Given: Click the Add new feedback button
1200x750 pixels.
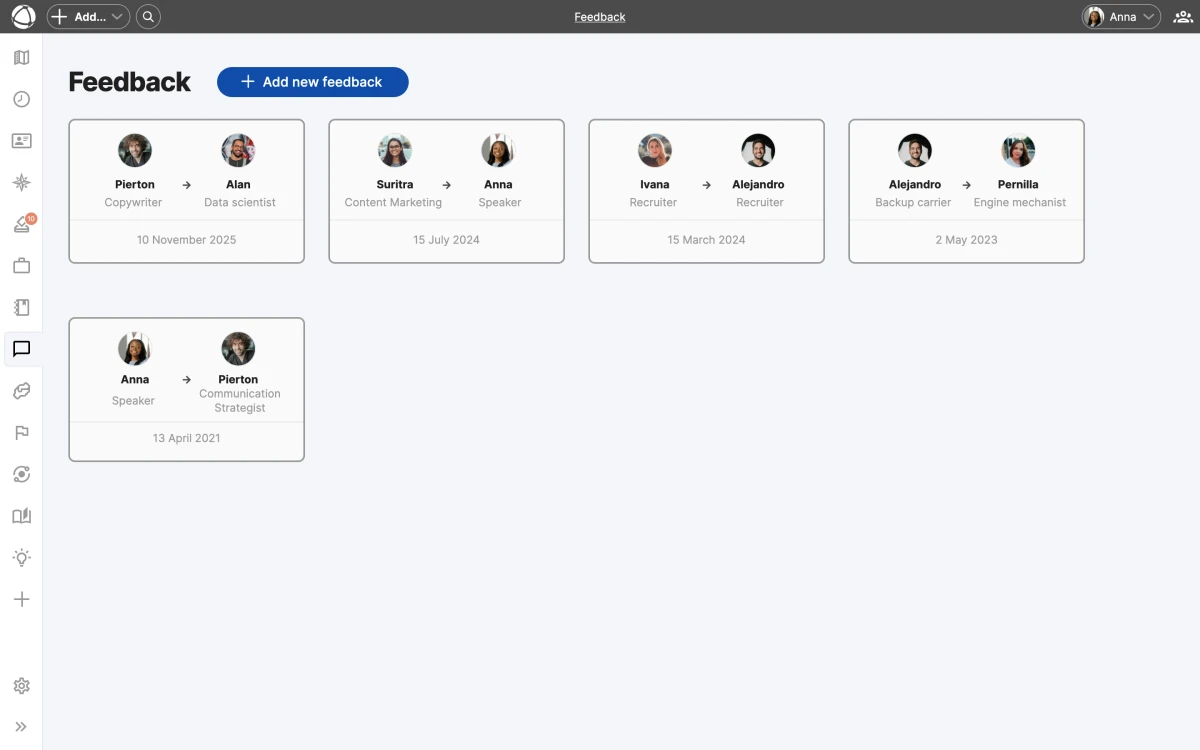Looking at the screenshot, I should click(312, 82).
